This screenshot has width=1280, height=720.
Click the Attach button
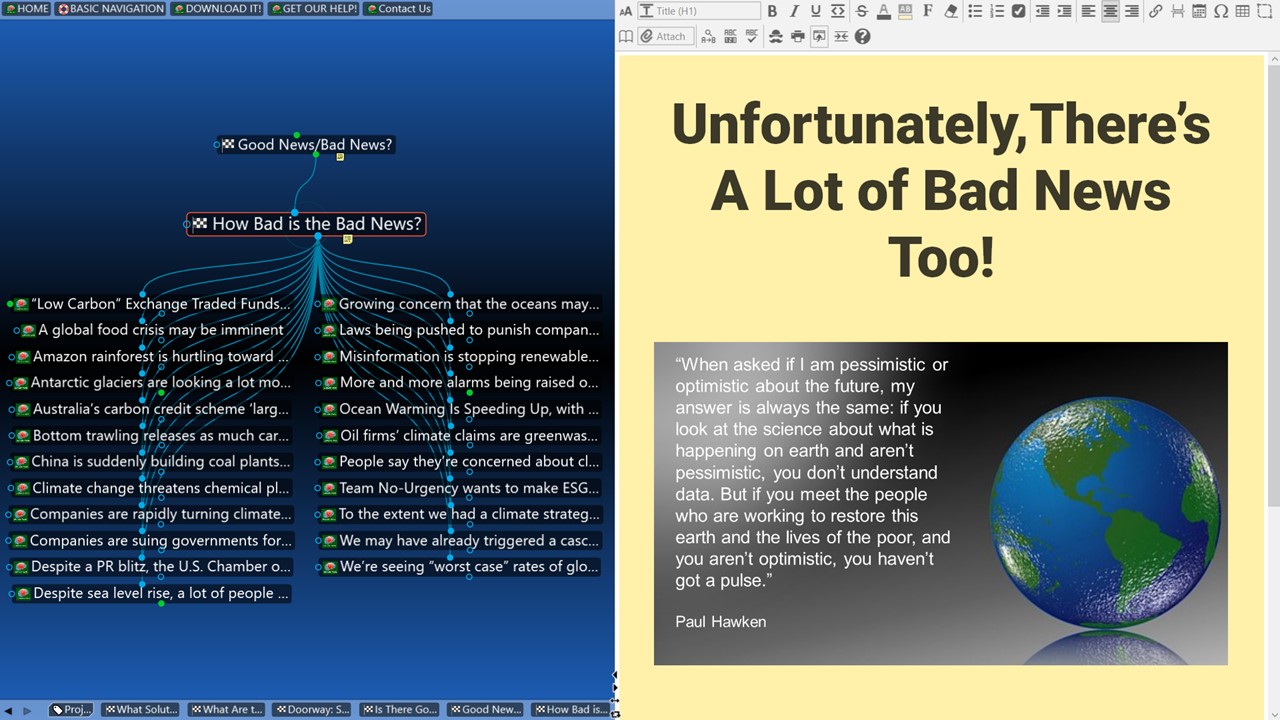coord(666,36)
